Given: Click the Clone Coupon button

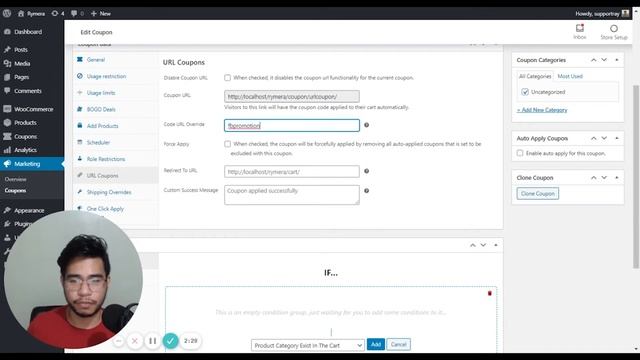Looking at the screenshot, I should pyautogui.click(x=538, y=193).
